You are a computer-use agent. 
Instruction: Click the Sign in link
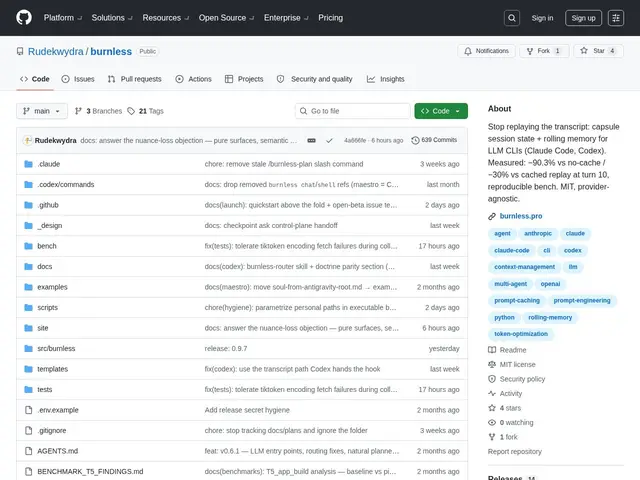(x=542, y=18)
